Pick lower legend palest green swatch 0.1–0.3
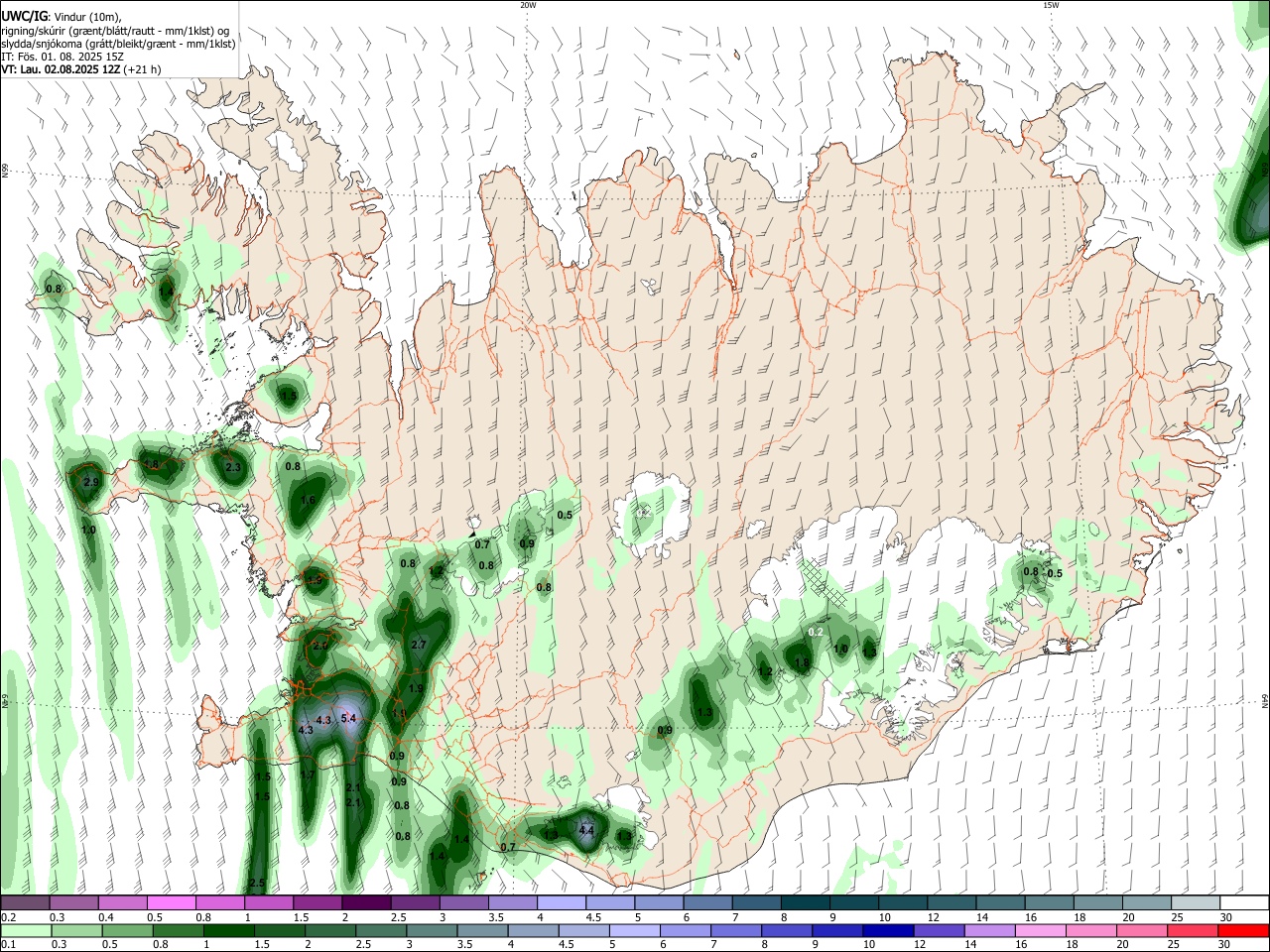 pyautogui.click(x=25, y=930)
